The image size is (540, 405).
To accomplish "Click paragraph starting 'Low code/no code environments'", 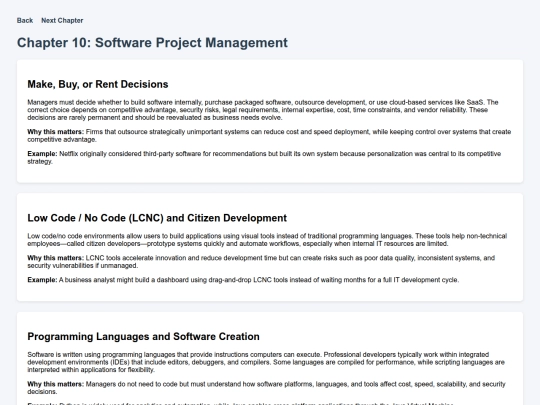I will point(267,240).
